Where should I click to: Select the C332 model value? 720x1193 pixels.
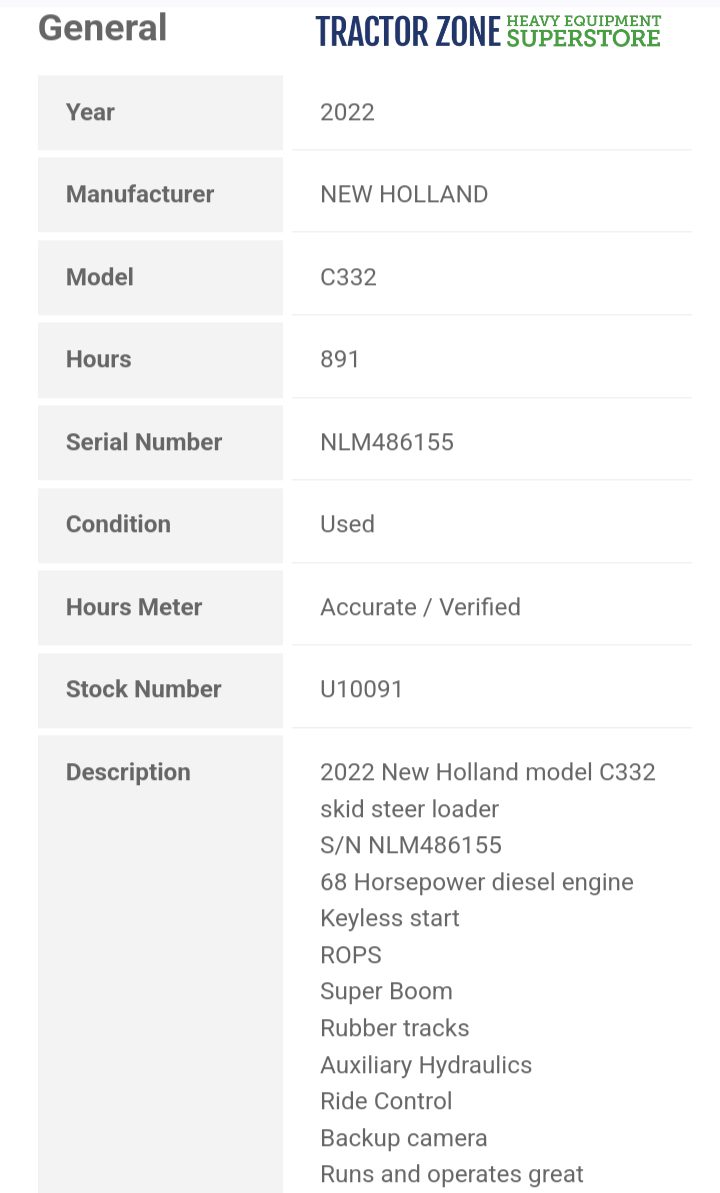click(348, 277)
